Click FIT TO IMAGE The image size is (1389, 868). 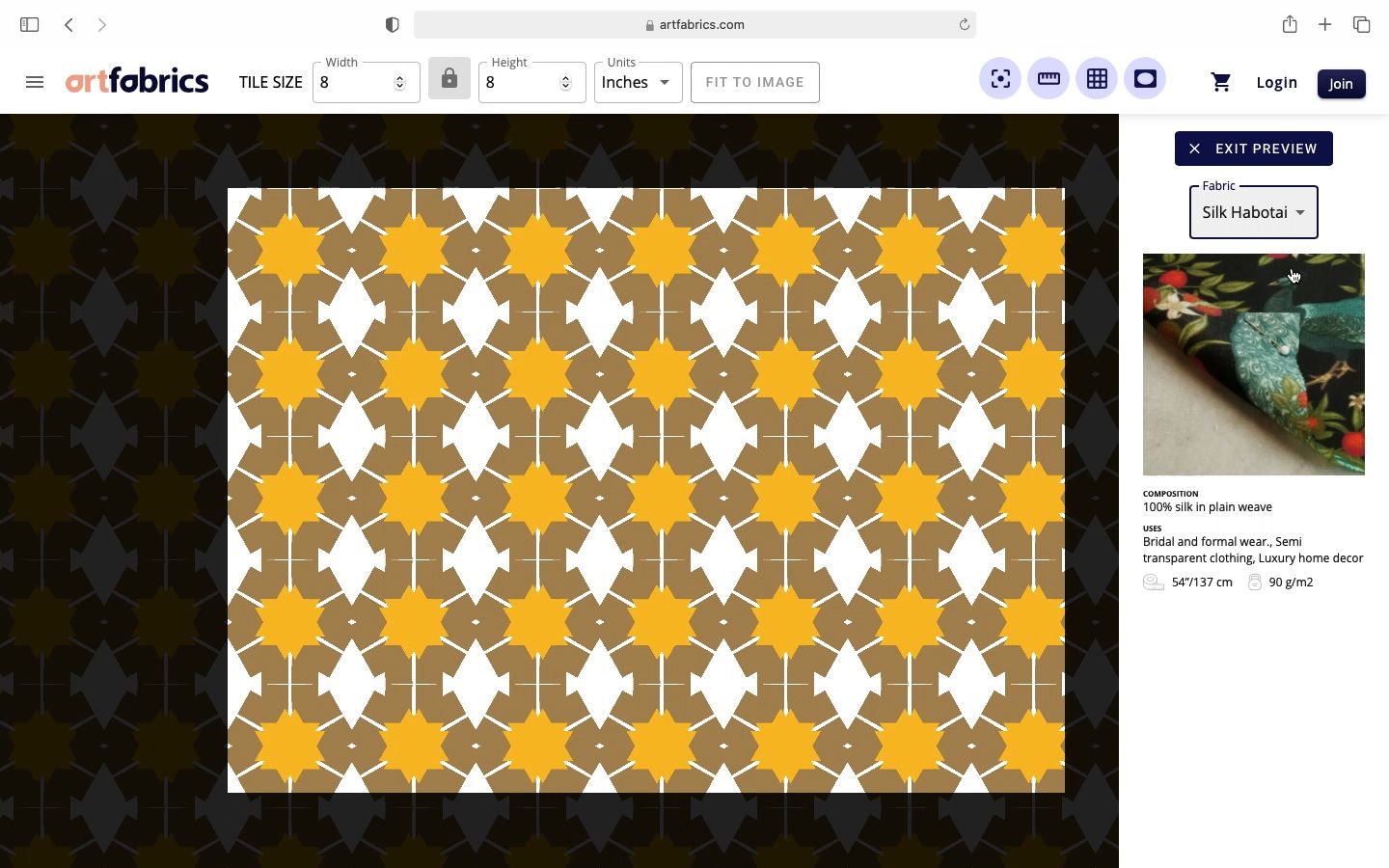pyautogui.click(x=755, y=82)
